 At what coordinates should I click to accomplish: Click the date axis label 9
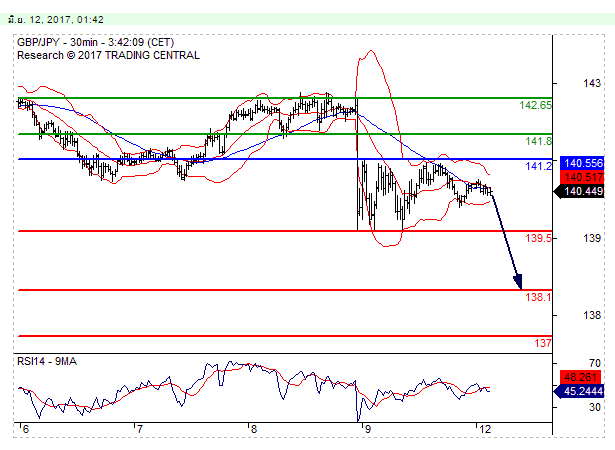pos(367,429)
